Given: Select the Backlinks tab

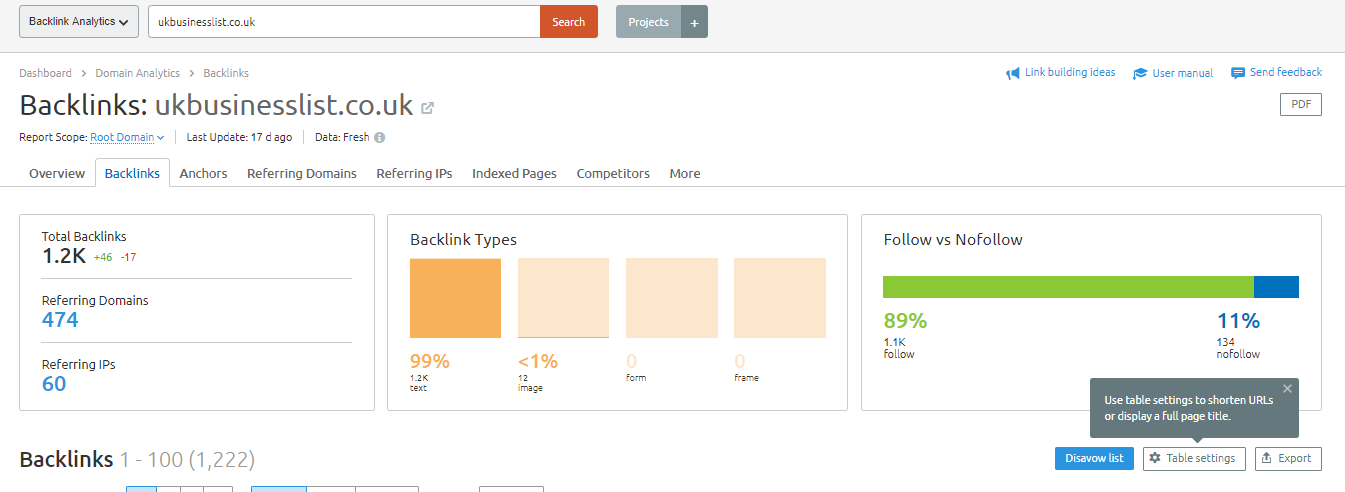Looking at the screenshot, I should point(132,173).
